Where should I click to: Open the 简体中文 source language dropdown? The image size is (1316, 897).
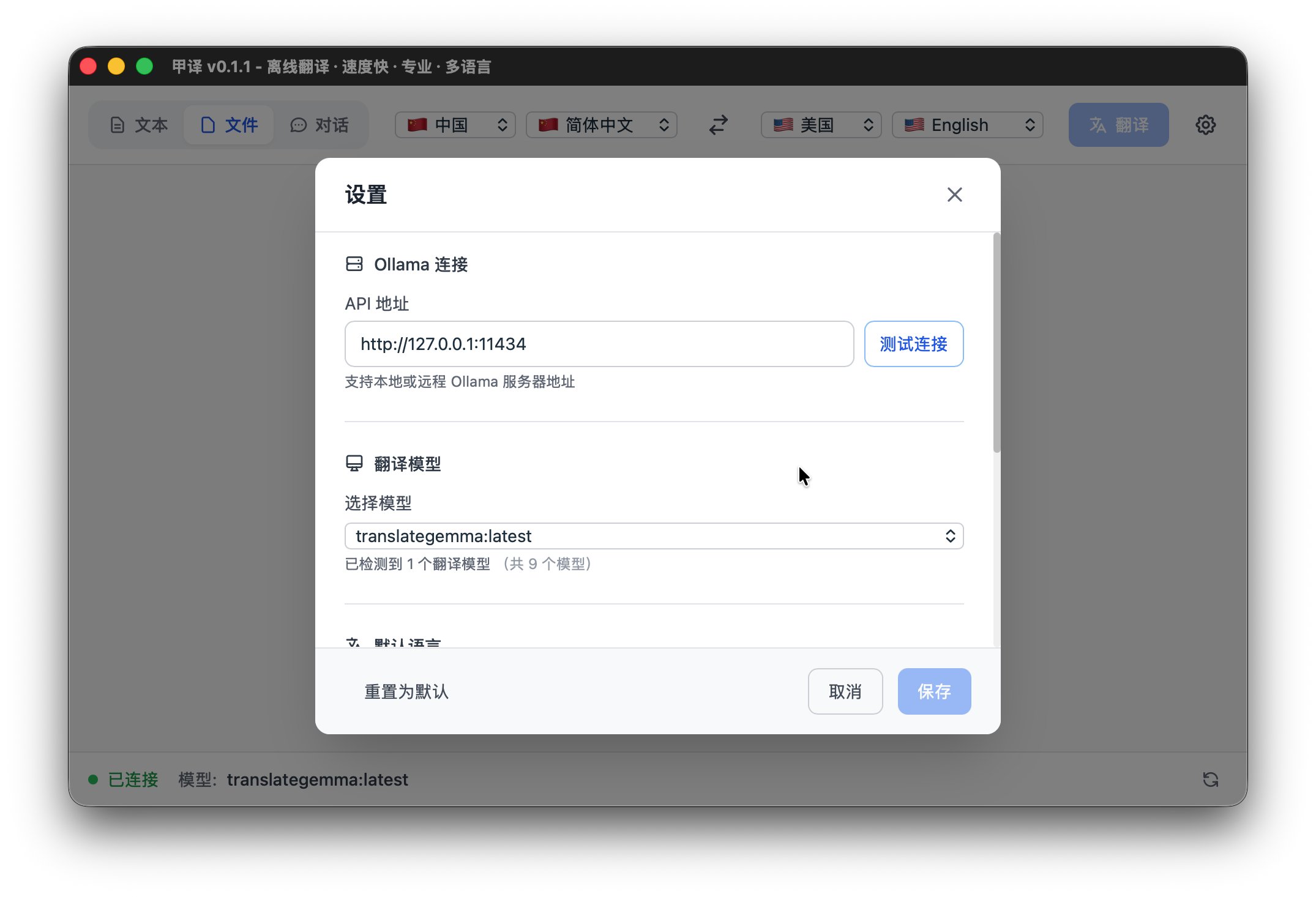601,125
